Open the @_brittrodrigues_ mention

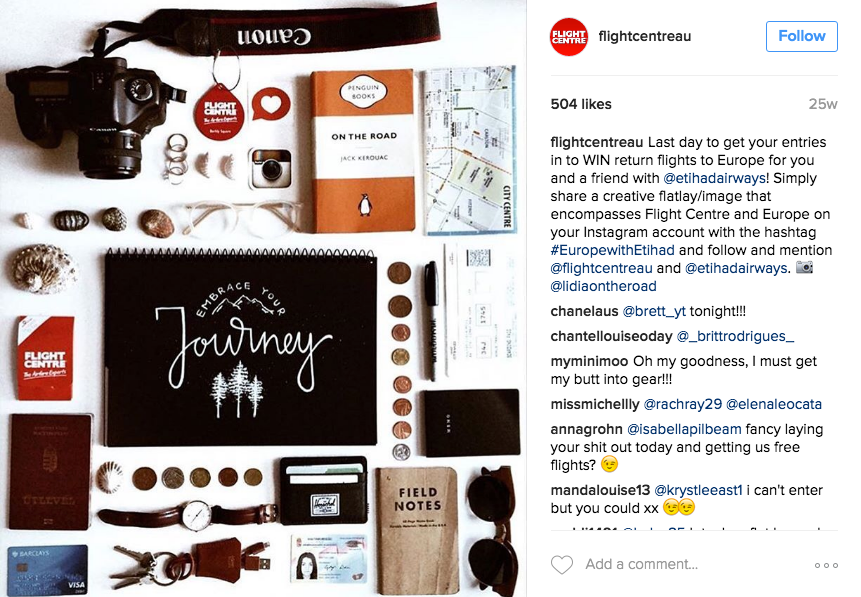coord(735,336)
